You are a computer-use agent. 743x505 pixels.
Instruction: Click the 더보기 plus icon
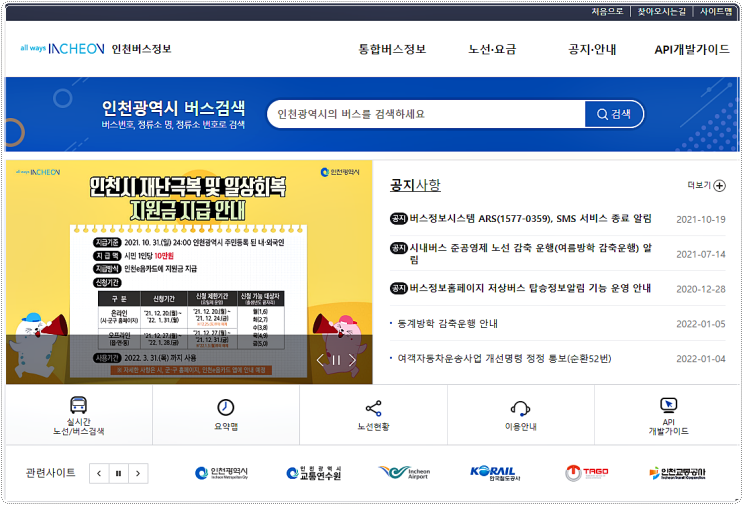[x=719, y=185]
